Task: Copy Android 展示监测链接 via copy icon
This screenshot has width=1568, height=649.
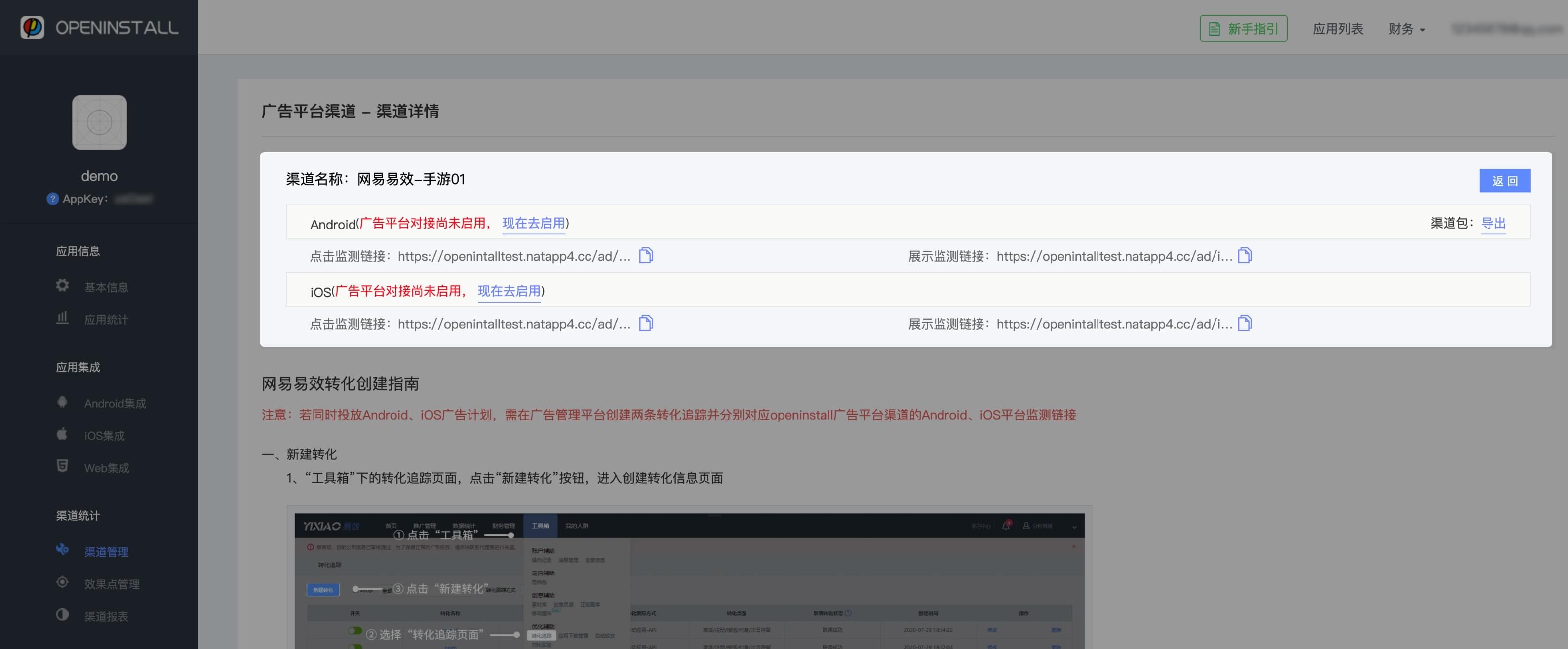Action: 1245,256
